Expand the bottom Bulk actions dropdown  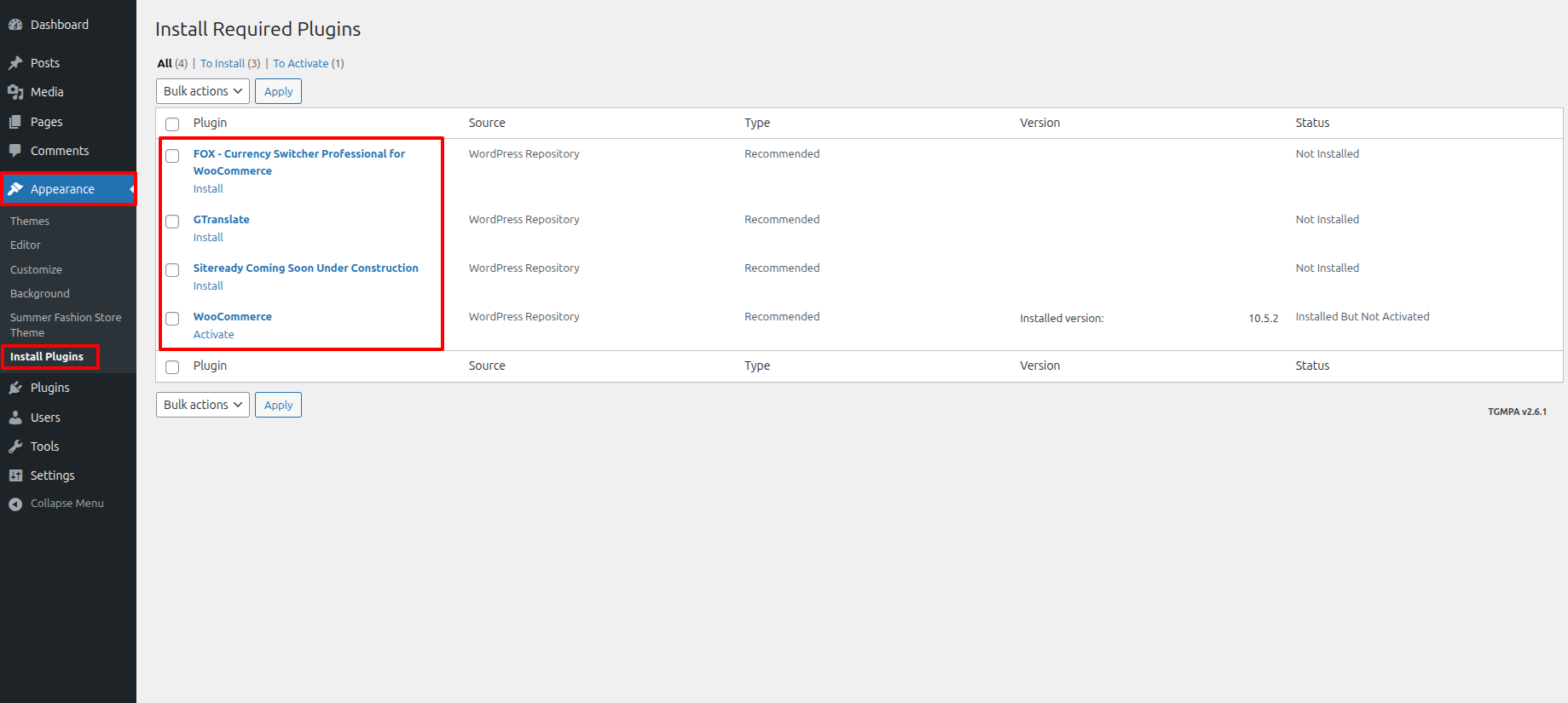(x=203, y=405)
